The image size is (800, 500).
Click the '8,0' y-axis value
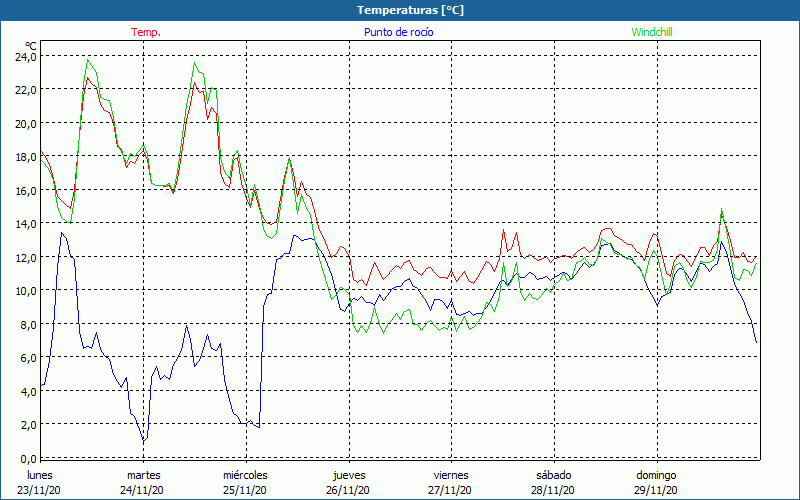coord(28,324)
